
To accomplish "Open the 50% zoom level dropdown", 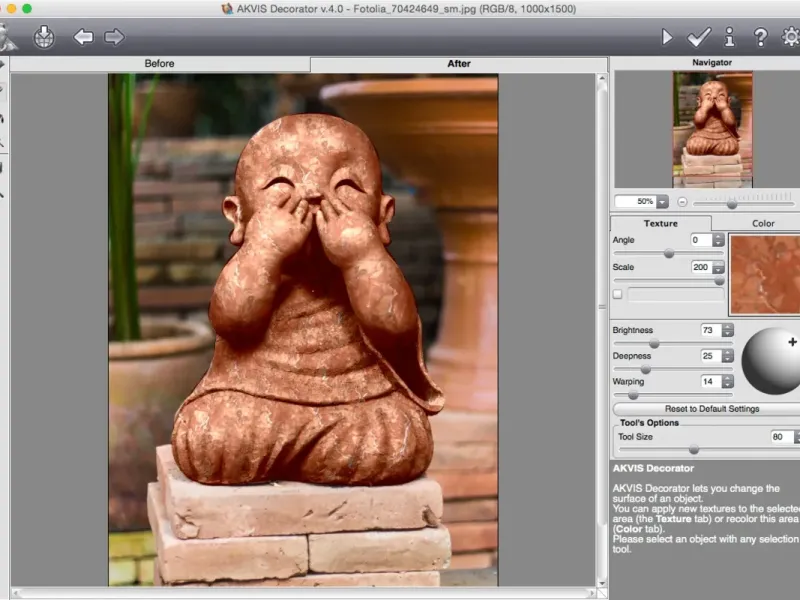I will coord(662,202).
